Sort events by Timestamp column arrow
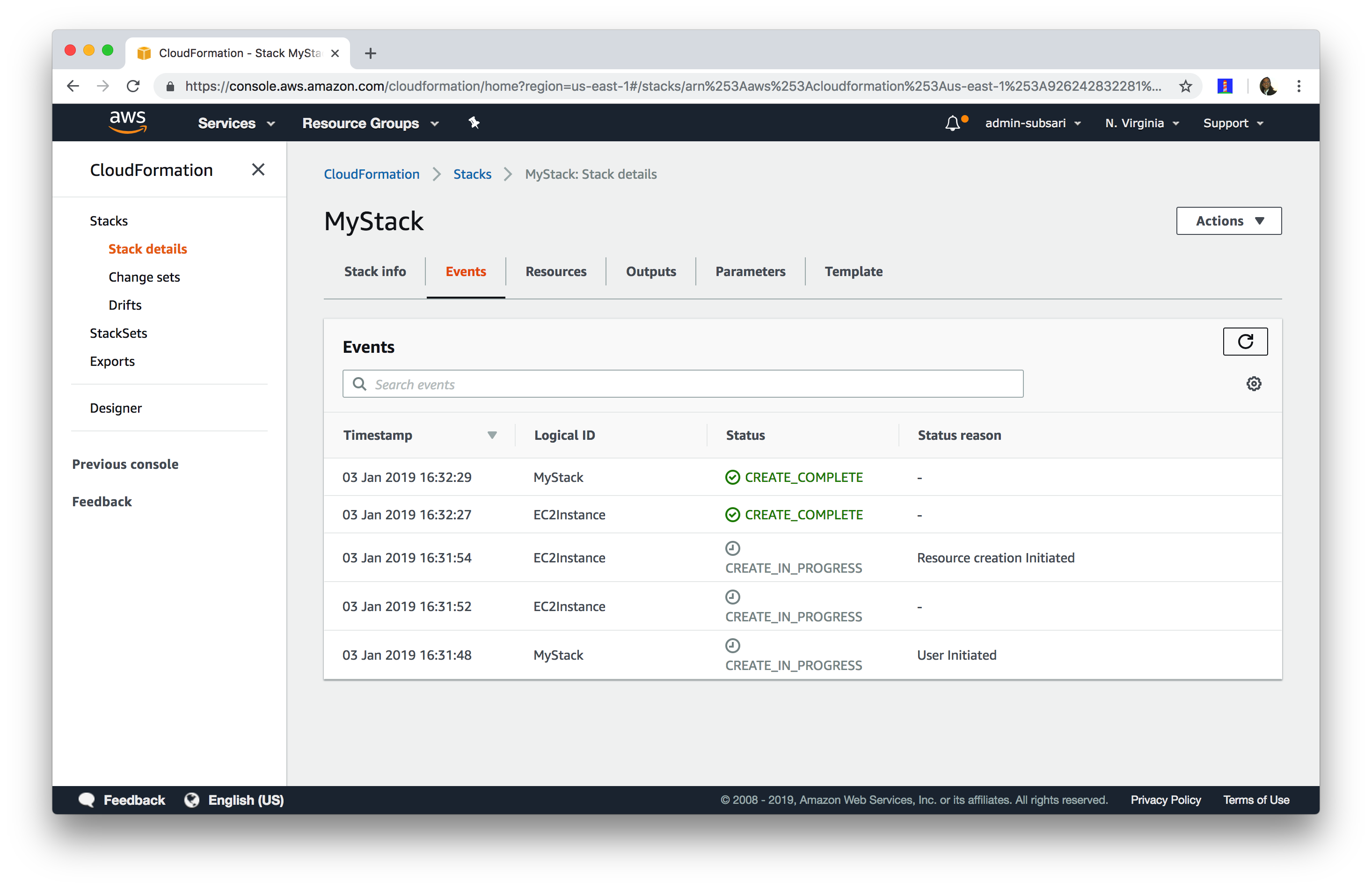The image size is (1372, 889). 492,435
